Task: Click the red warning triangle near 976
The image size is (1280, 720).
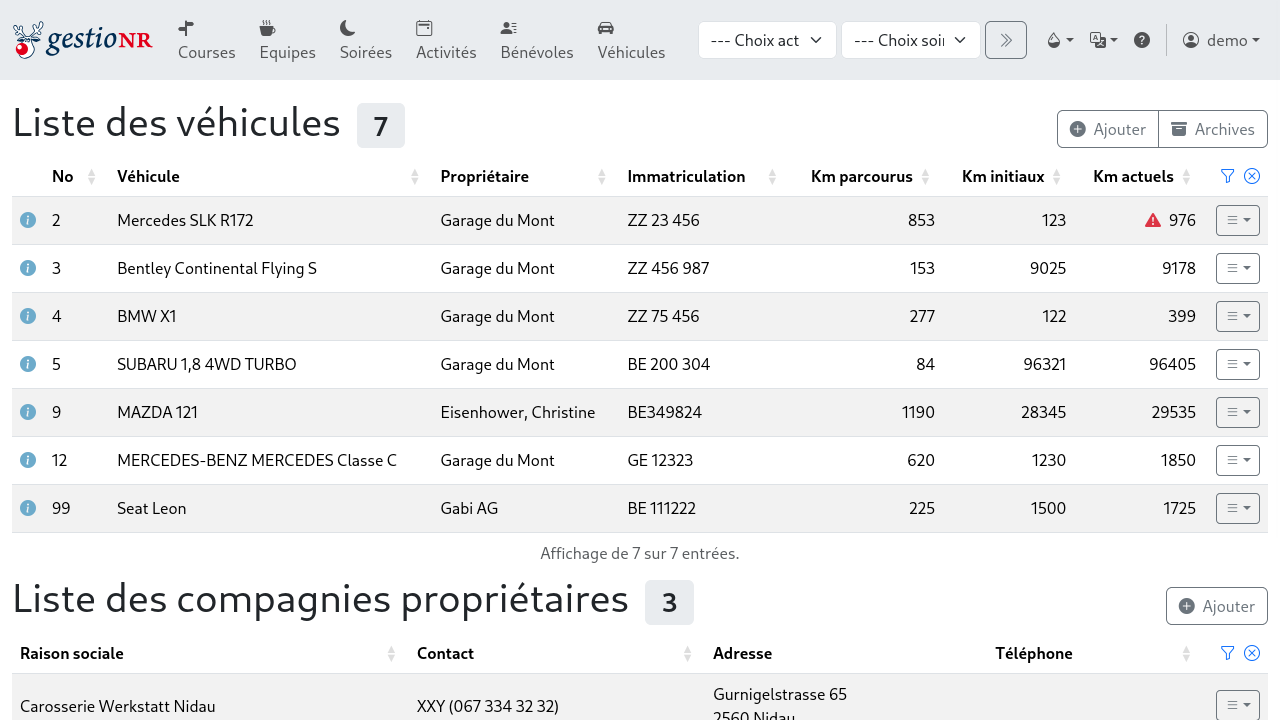Action: point(1152,219)
